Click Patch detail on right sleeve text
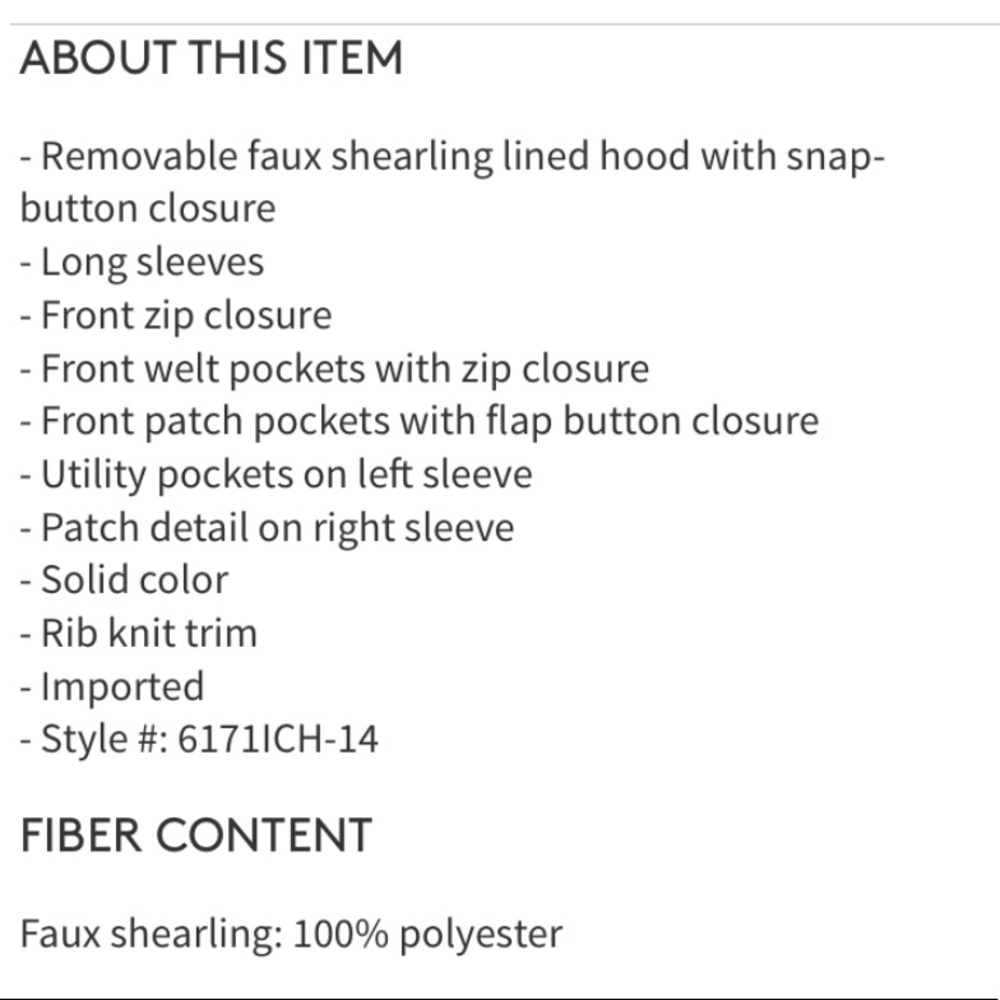This screenshot has height=1000, width=1000. point(277,527)
